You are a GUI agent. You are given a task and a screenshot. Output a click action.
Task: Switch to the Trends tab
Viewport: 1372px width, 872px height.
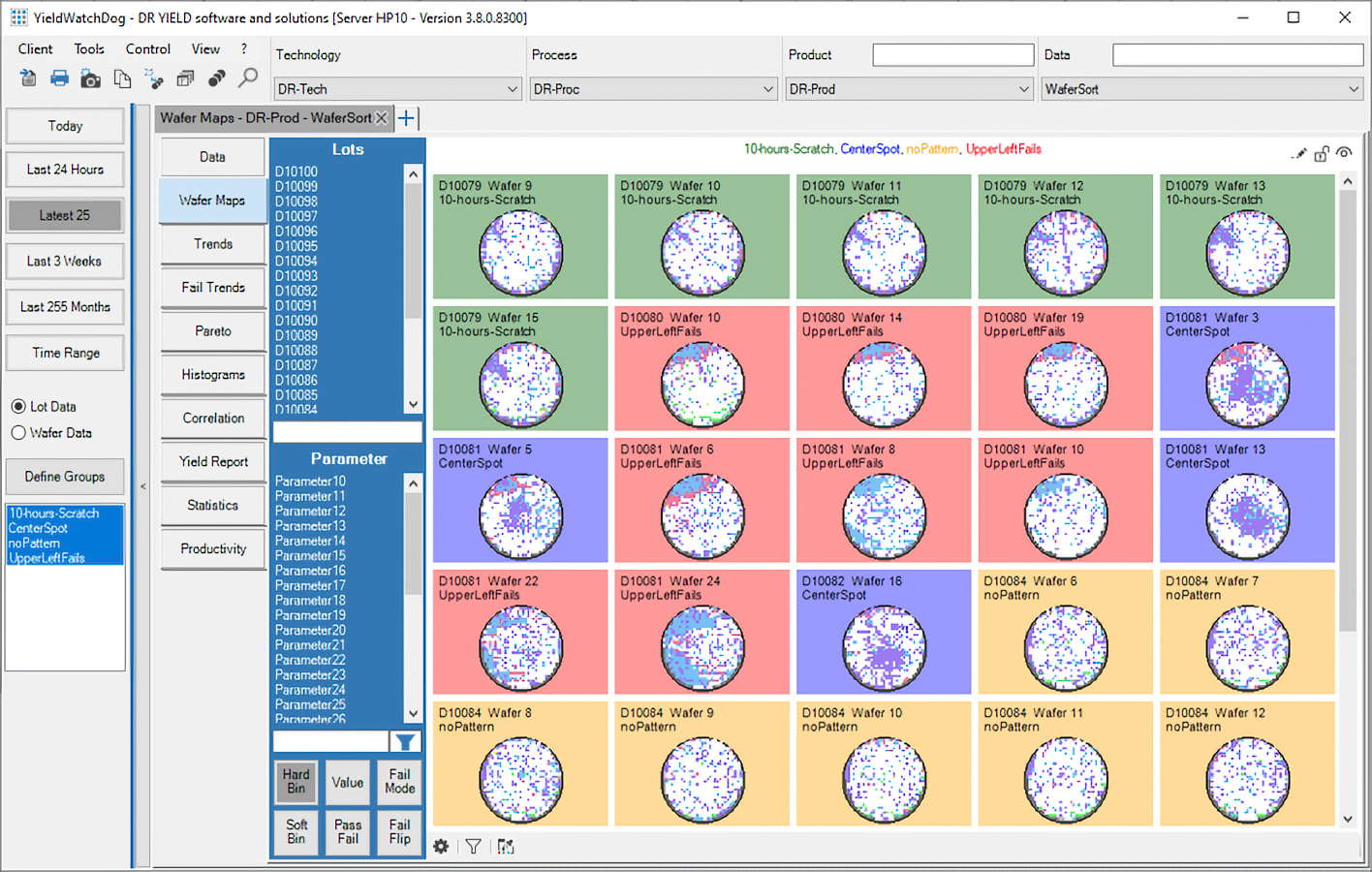point(212,244)
